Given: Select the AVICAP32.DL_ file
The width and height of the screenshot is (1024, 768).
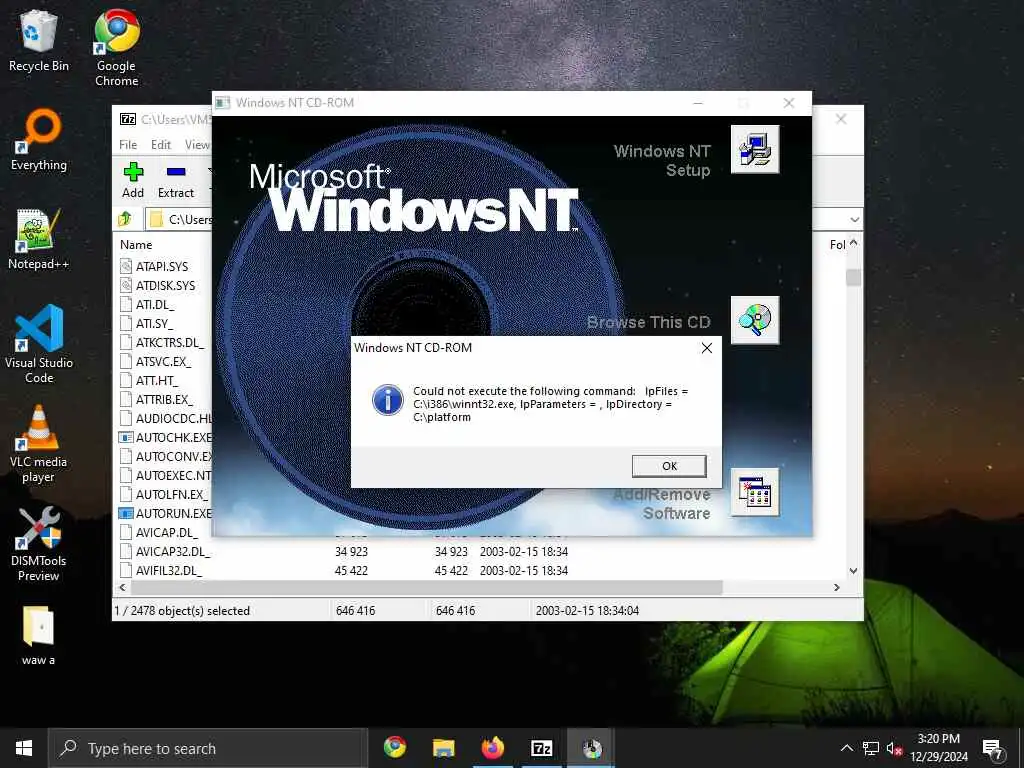Looking at the screenshot, I should pyautogui.click(x=173, y=551).
